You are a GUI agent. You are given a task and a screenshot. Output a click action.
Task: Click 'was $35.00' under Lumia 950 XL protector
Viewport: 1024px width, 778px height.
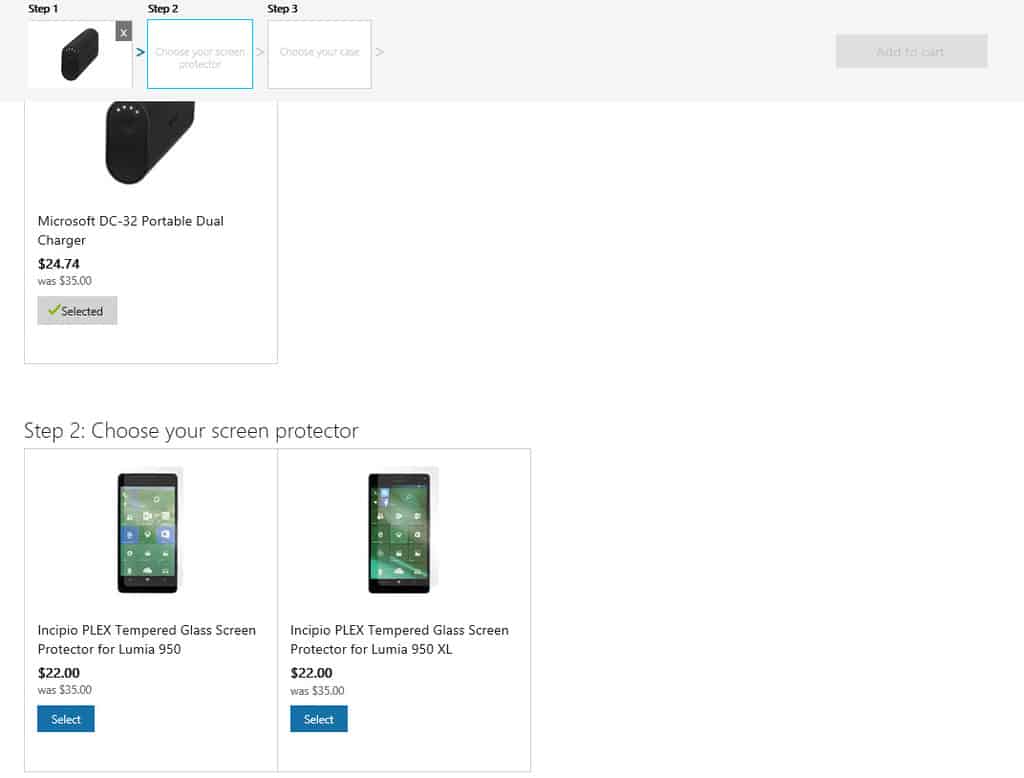[317, 690]
